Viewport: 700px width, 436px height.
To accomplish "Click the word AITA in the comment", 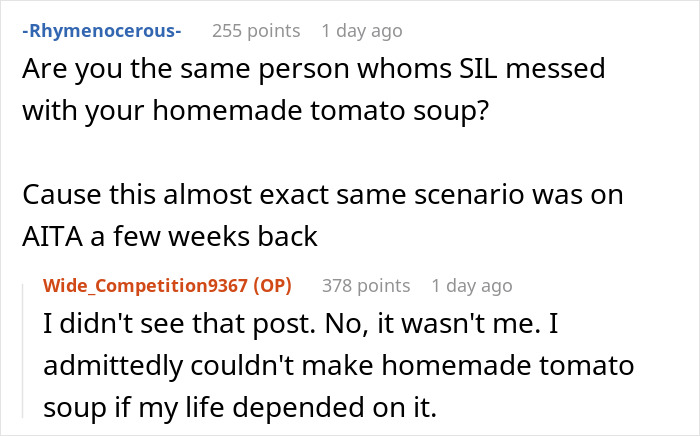I will pos(50,239).
